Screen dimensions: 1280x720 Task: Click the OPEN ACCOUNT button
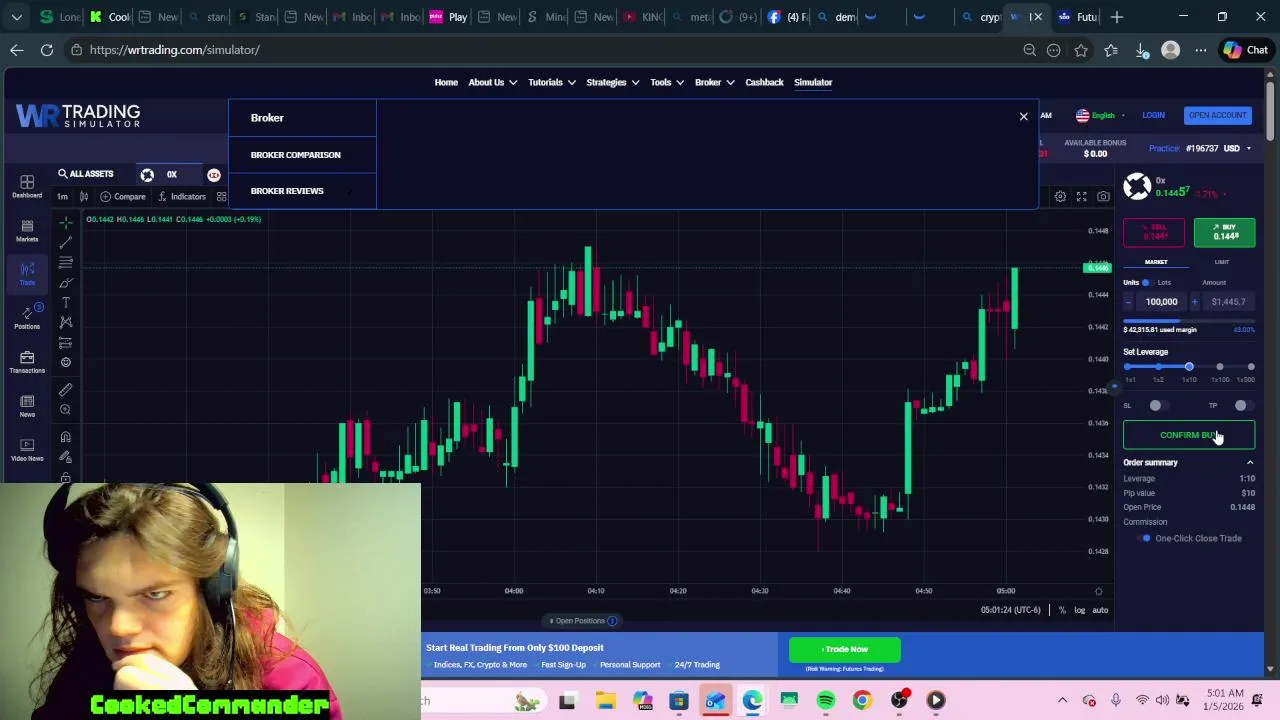pos(1217,115)
